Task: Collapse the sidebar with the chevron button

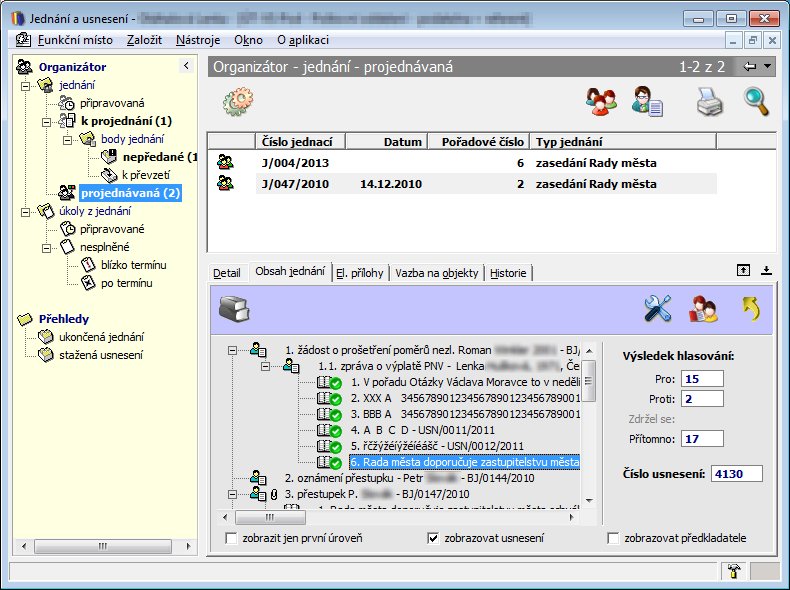Action: pyautogui.click(x=186, y=65)
